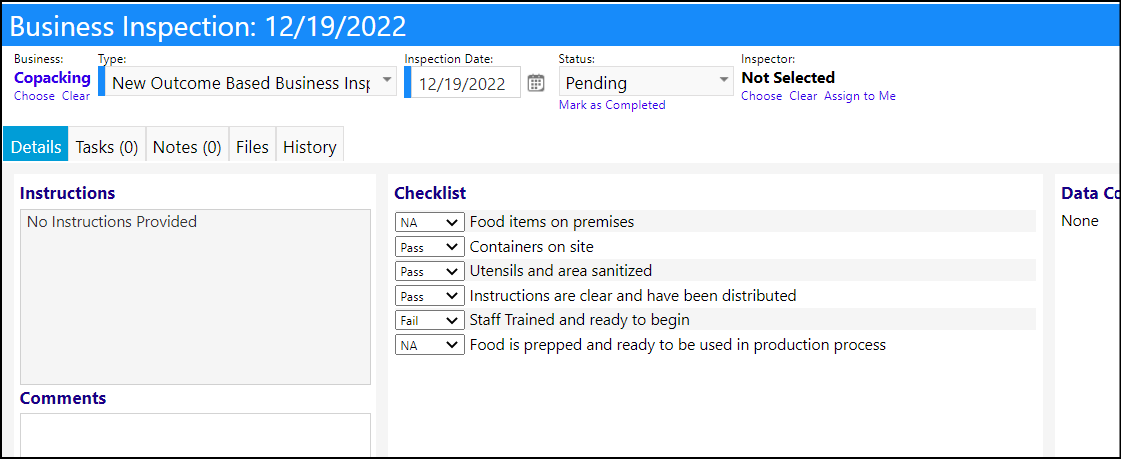Open the Status dropdown showing Pending
This screenshot has height=459, width=1121.
pos(646,82)
